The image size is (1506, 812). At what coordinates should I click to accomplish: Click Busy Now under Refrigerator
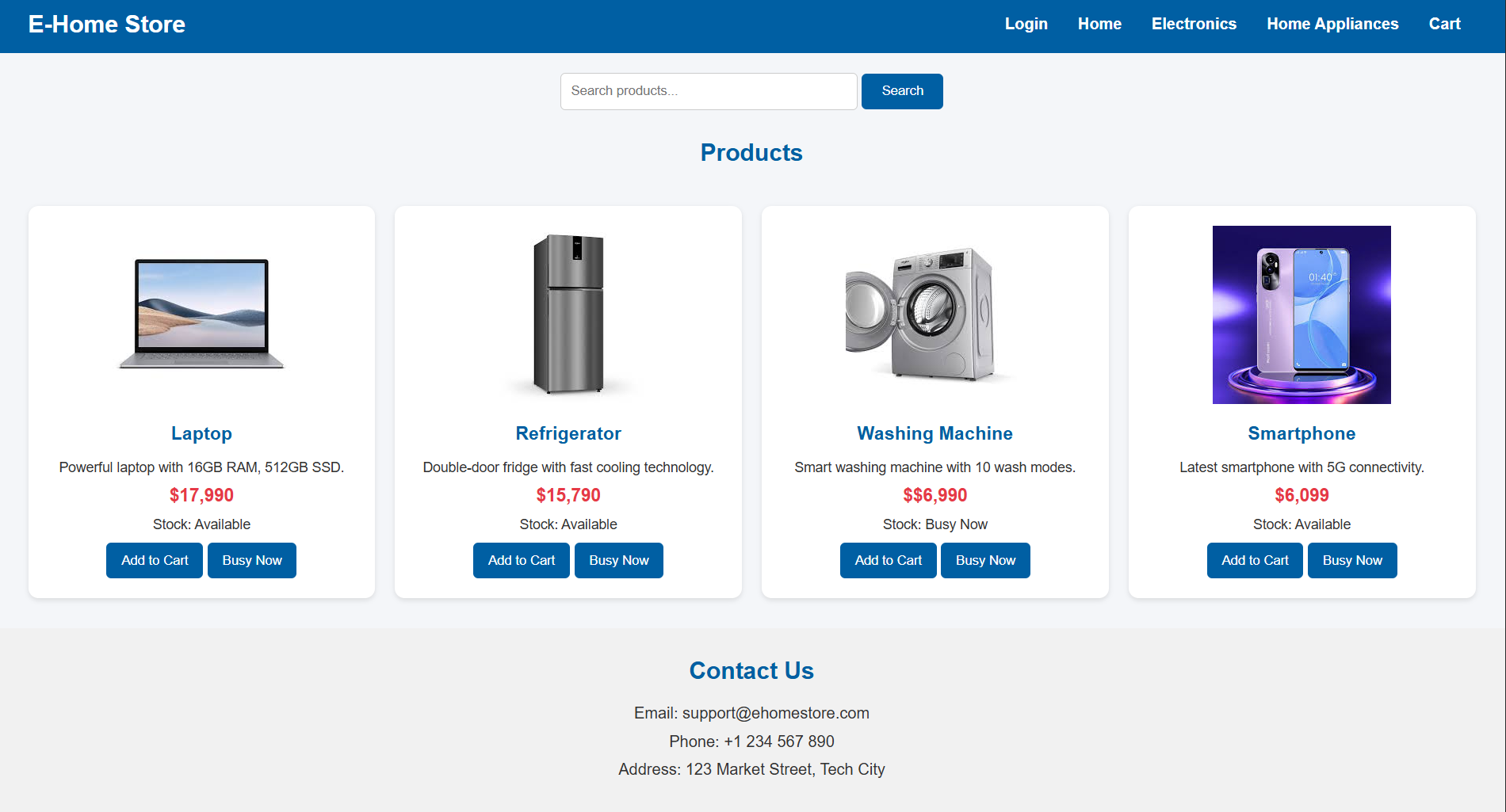[x=618, y=560]
